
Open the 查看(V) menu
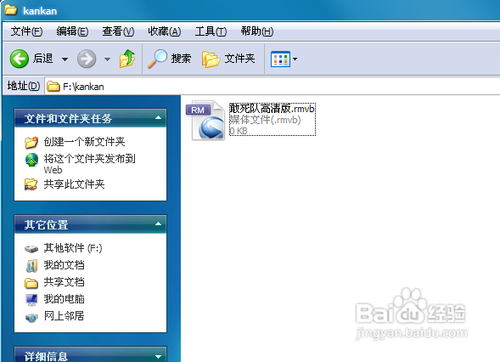tap(118, 32)
